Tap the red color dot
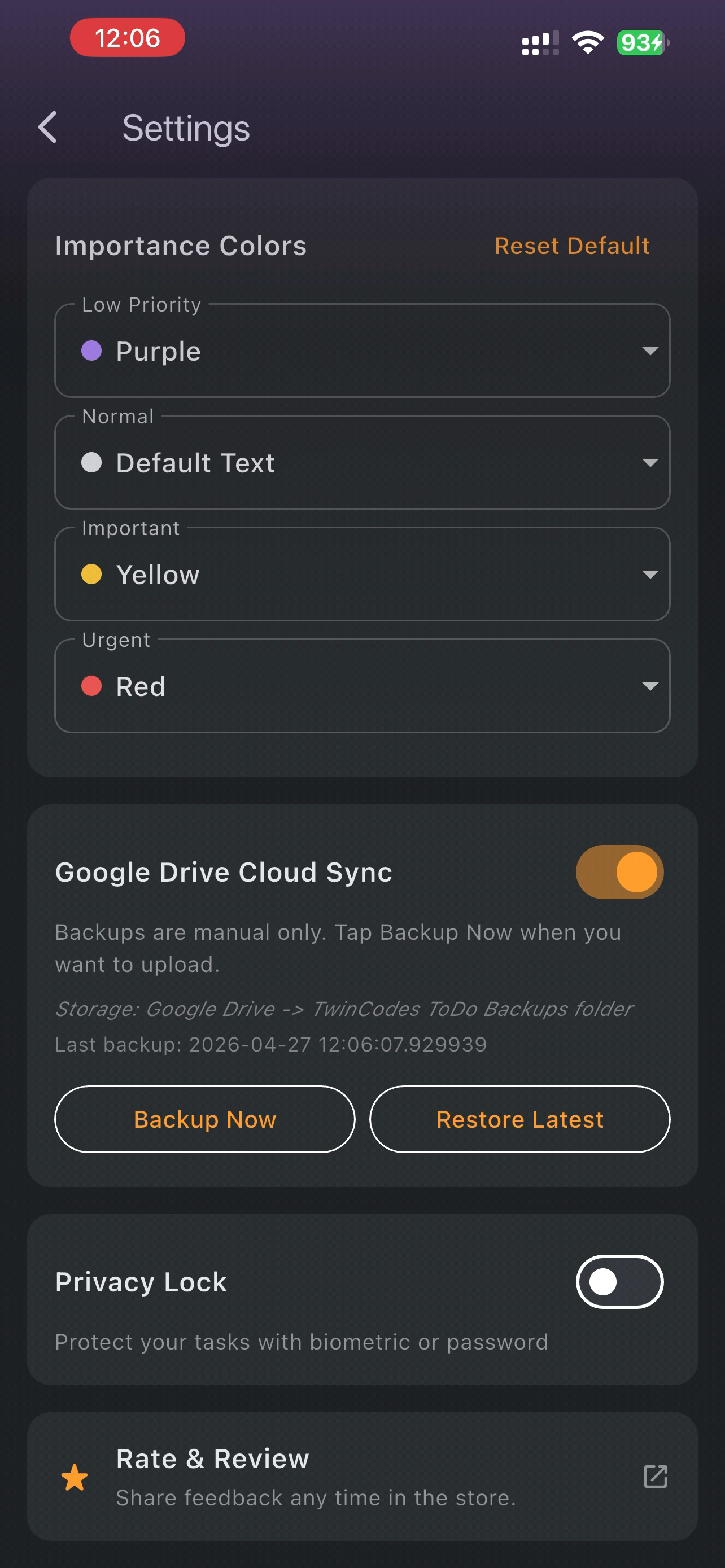The width and height of the screenshot is (725, 1568). [91, 686]
